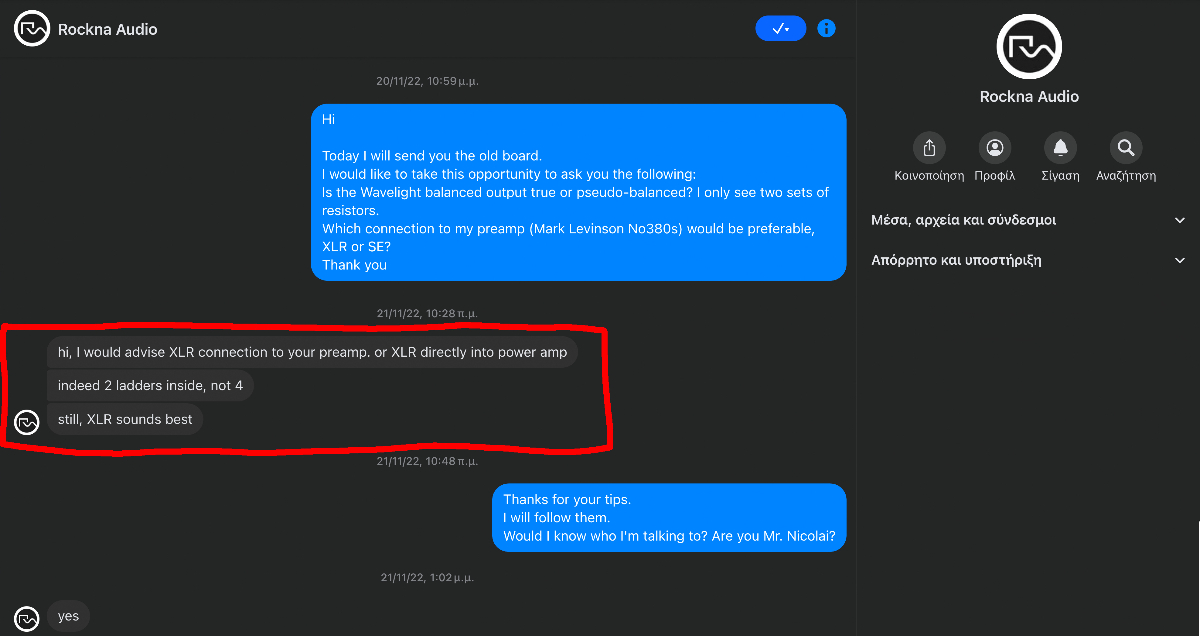Click the Rockna Audio logo in the chat header
Viewport: 1200px width, 636px height.
pyautogui.click(x=32, y=29)
